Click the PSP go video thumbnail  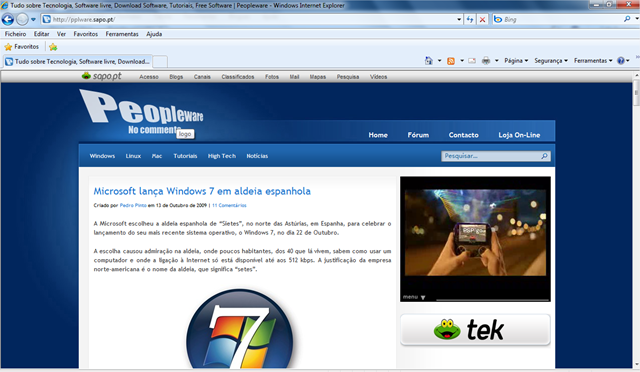(475, 232)
